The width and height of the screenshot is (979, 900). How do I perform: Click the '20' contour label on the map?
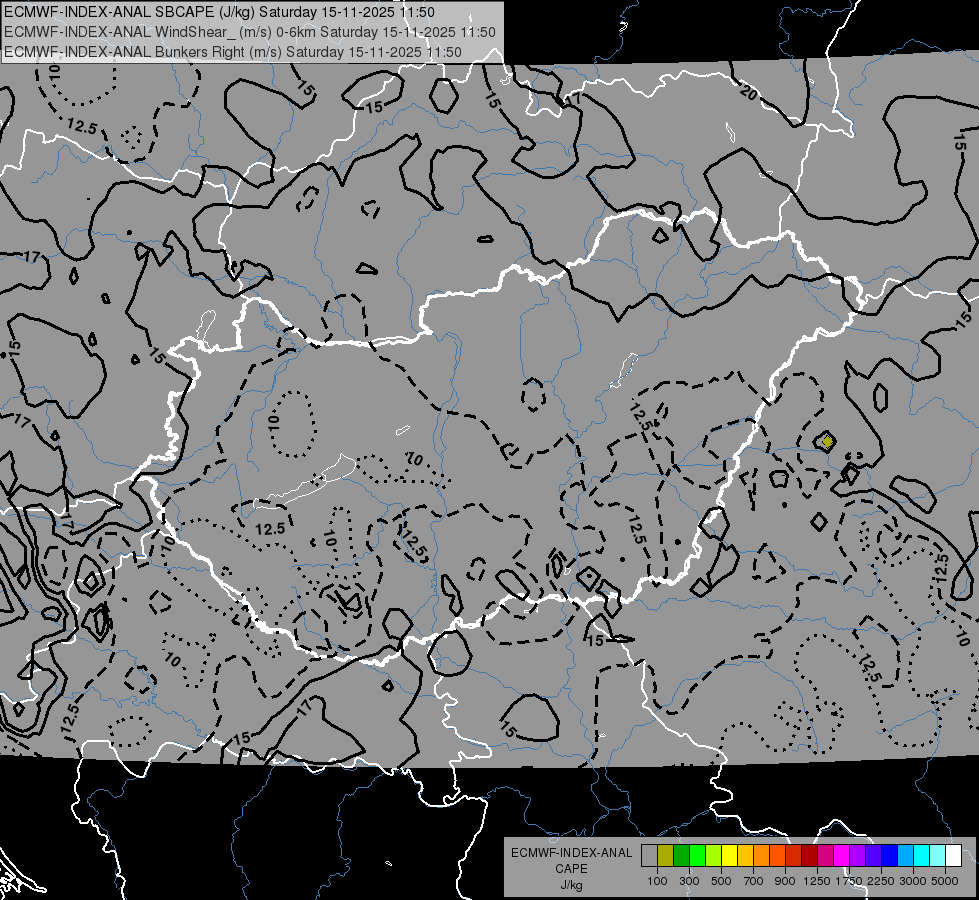pos(748,92)
